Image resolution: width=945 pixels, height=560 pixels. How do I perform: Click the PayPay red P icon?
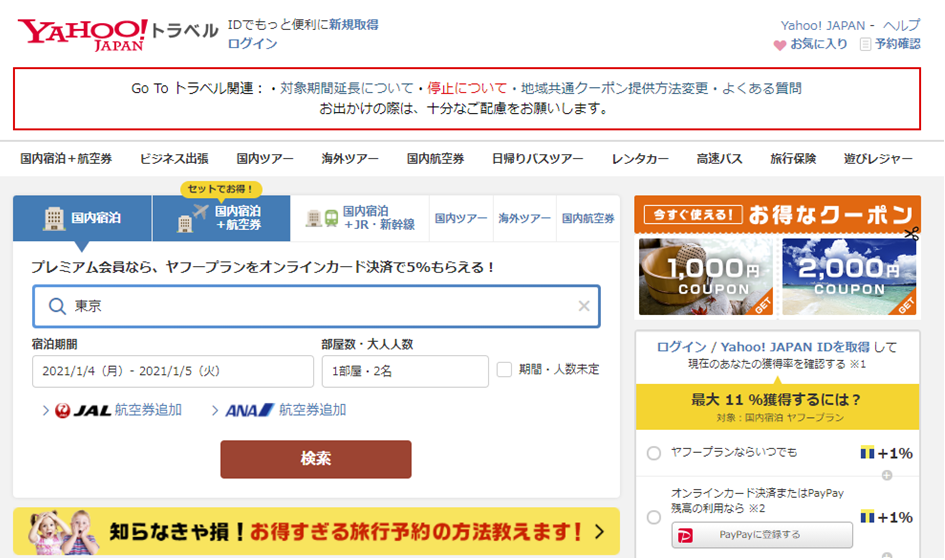685,535
